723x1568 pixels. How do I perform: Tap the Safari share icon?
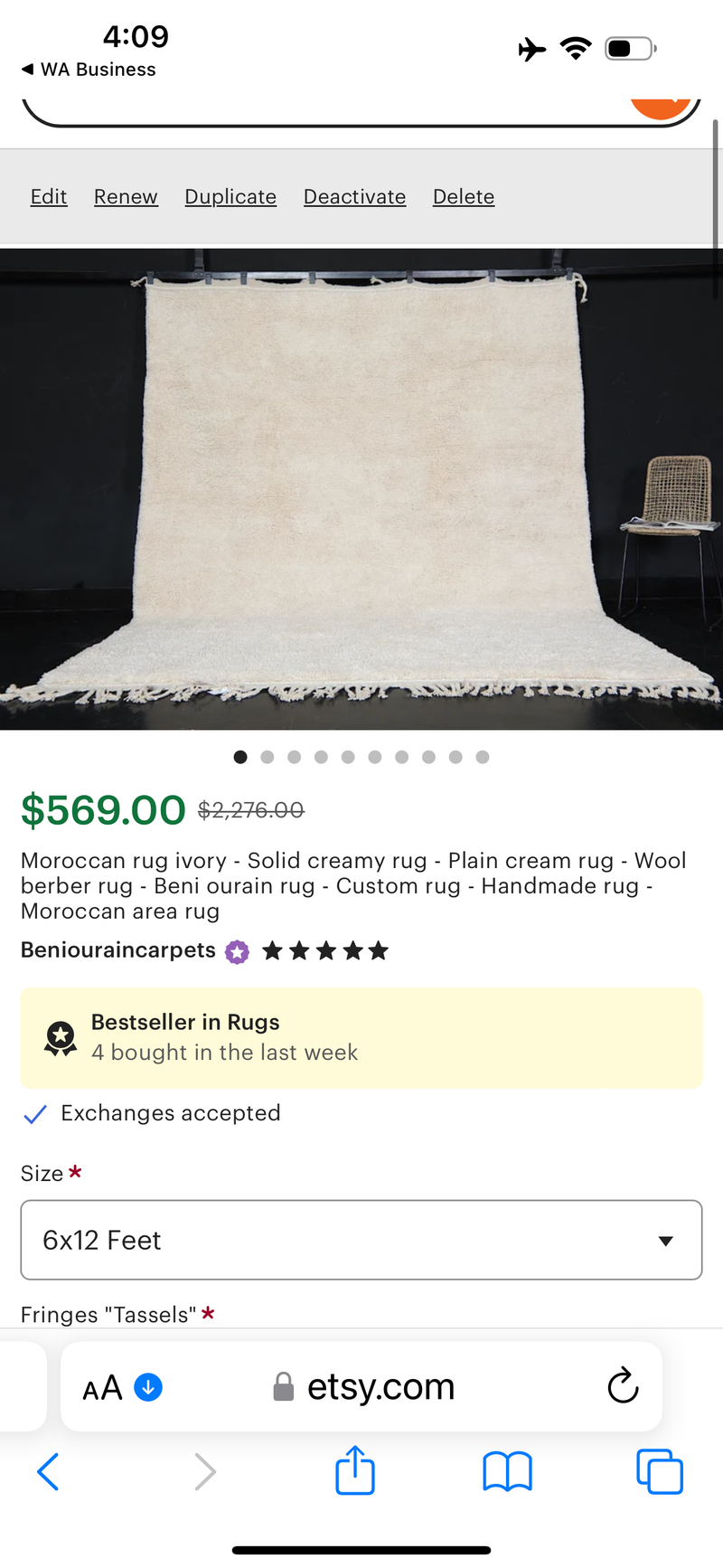click(355, 1470)
